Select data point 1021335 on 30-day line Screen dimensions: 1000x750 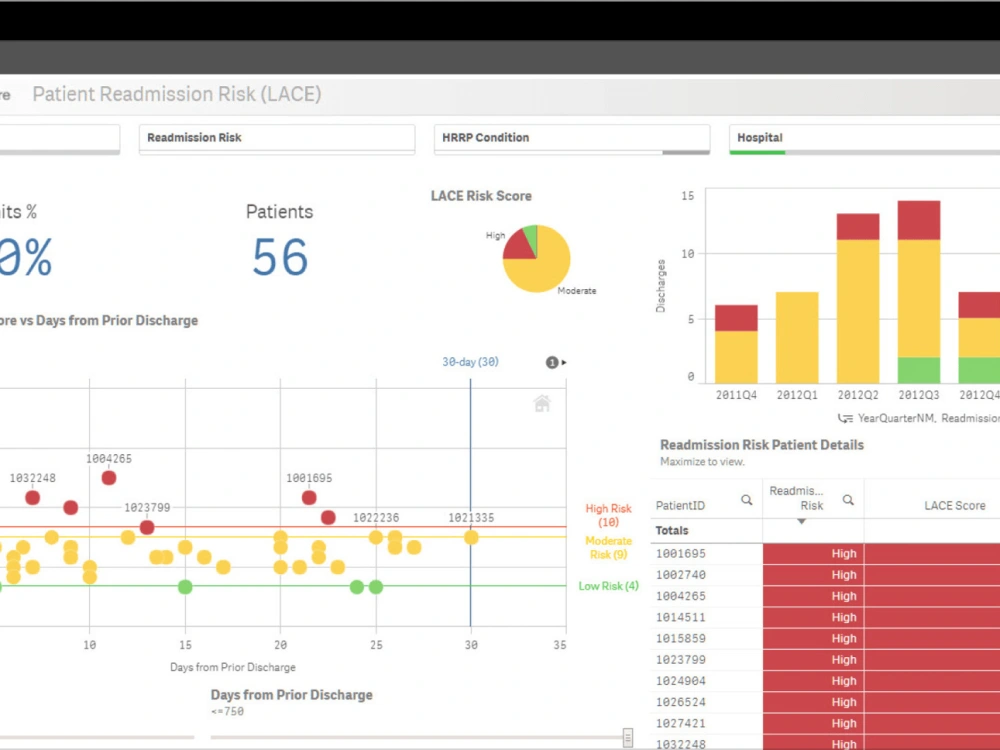click(x=471, y=537)
